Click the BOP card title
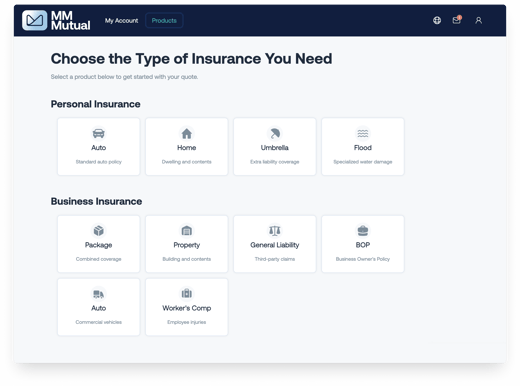 [363, 245]
